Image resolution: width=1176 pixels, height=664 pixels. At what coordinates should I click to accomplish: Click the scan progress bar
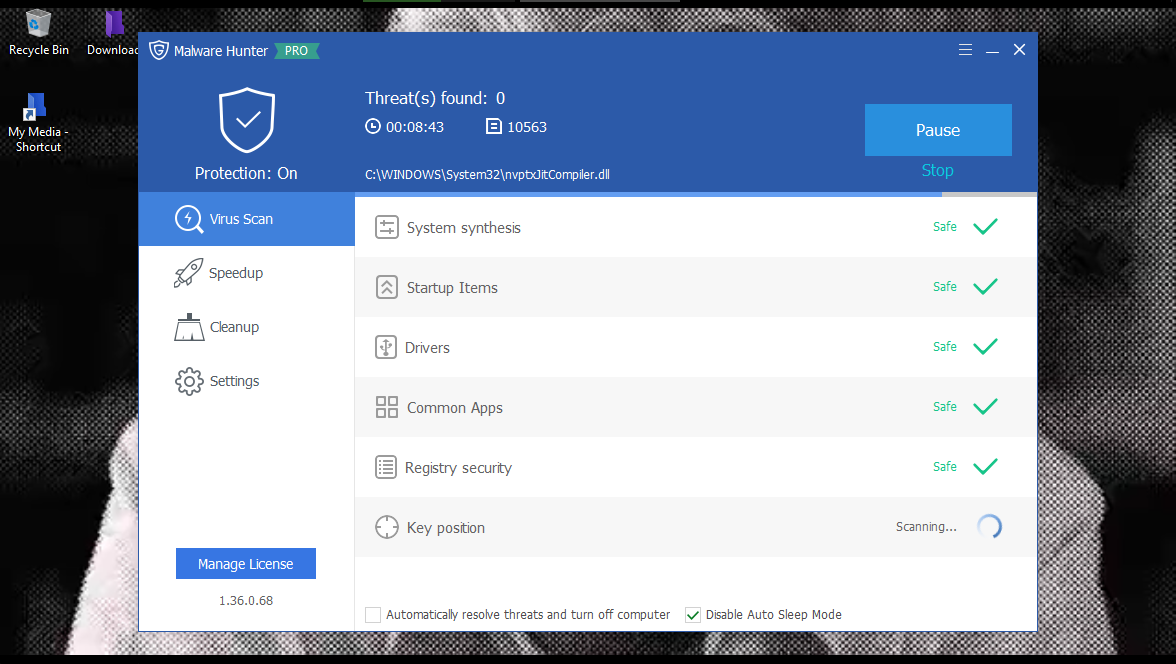click(696, 194)
